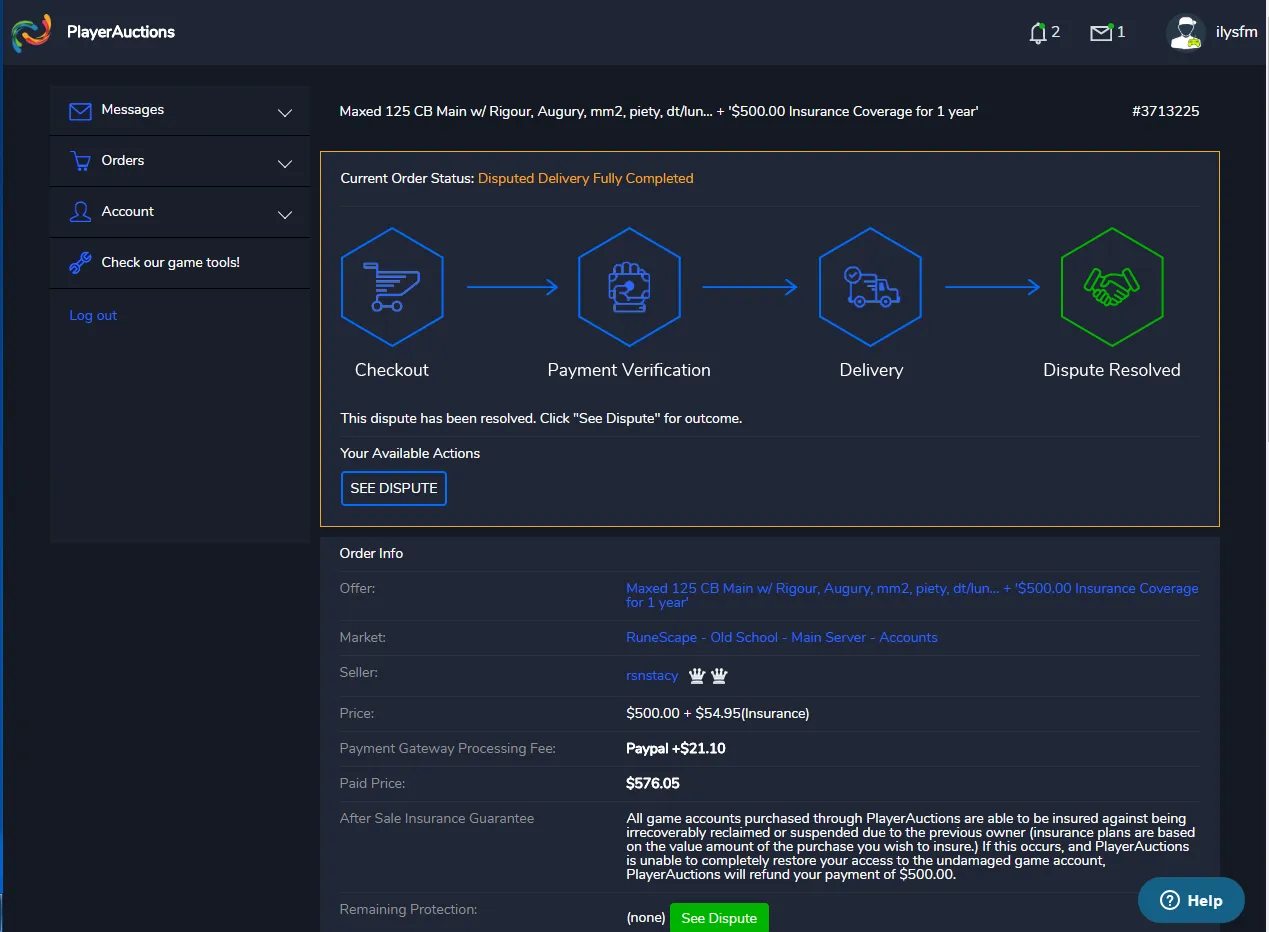Click the Checkout cart hexagon icon
The height and width of the screenshot is (932, 1269).
(392, 287)
